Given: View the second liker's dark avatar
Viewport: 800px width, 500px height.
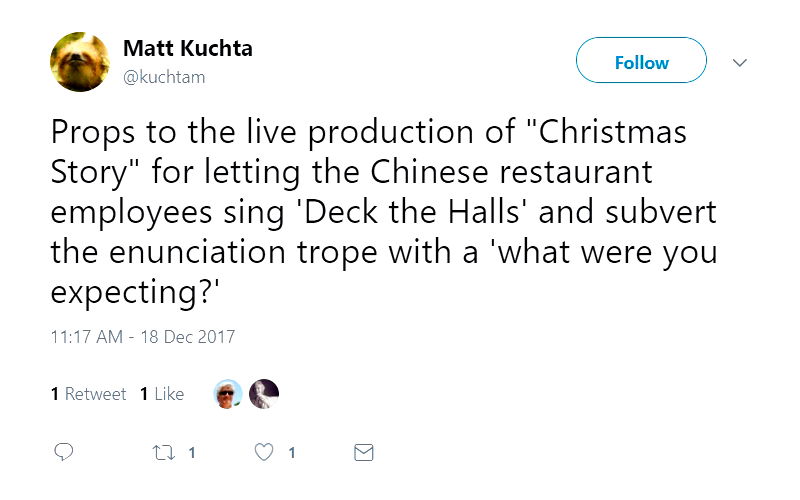Looking at the screenshot, I should pos(263,394).
